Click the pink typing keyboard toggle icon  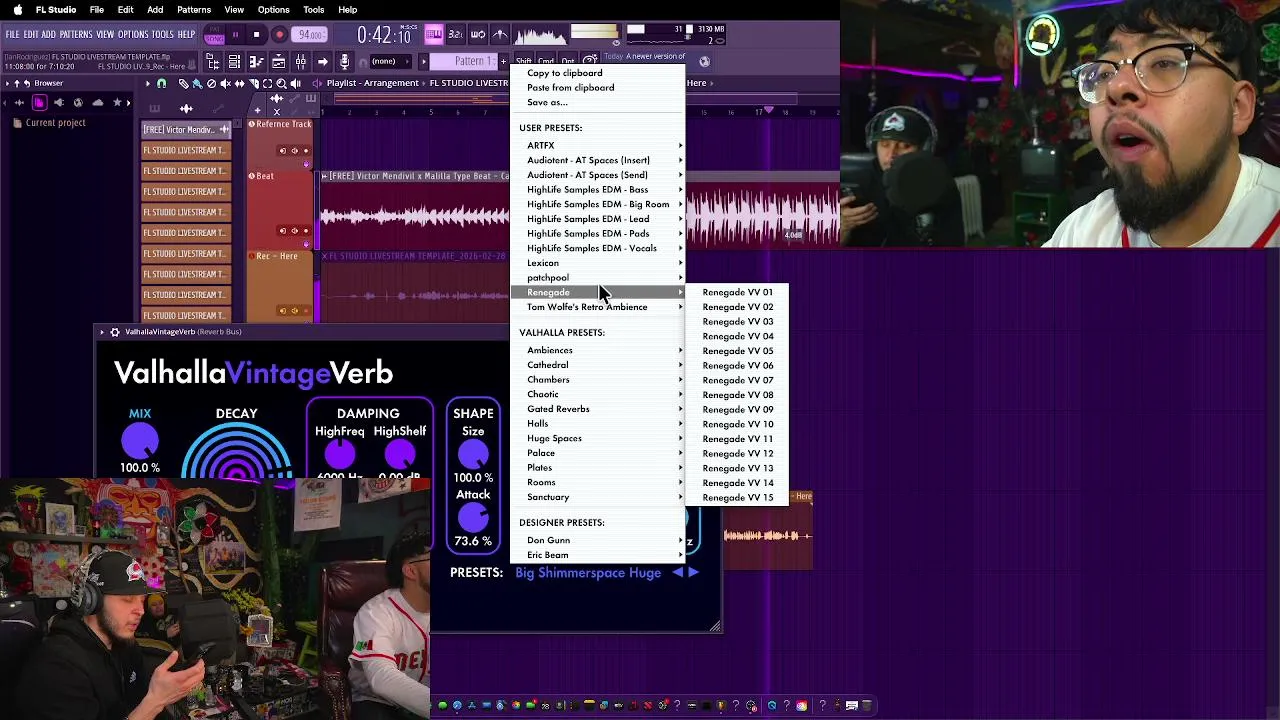[433, 35]
